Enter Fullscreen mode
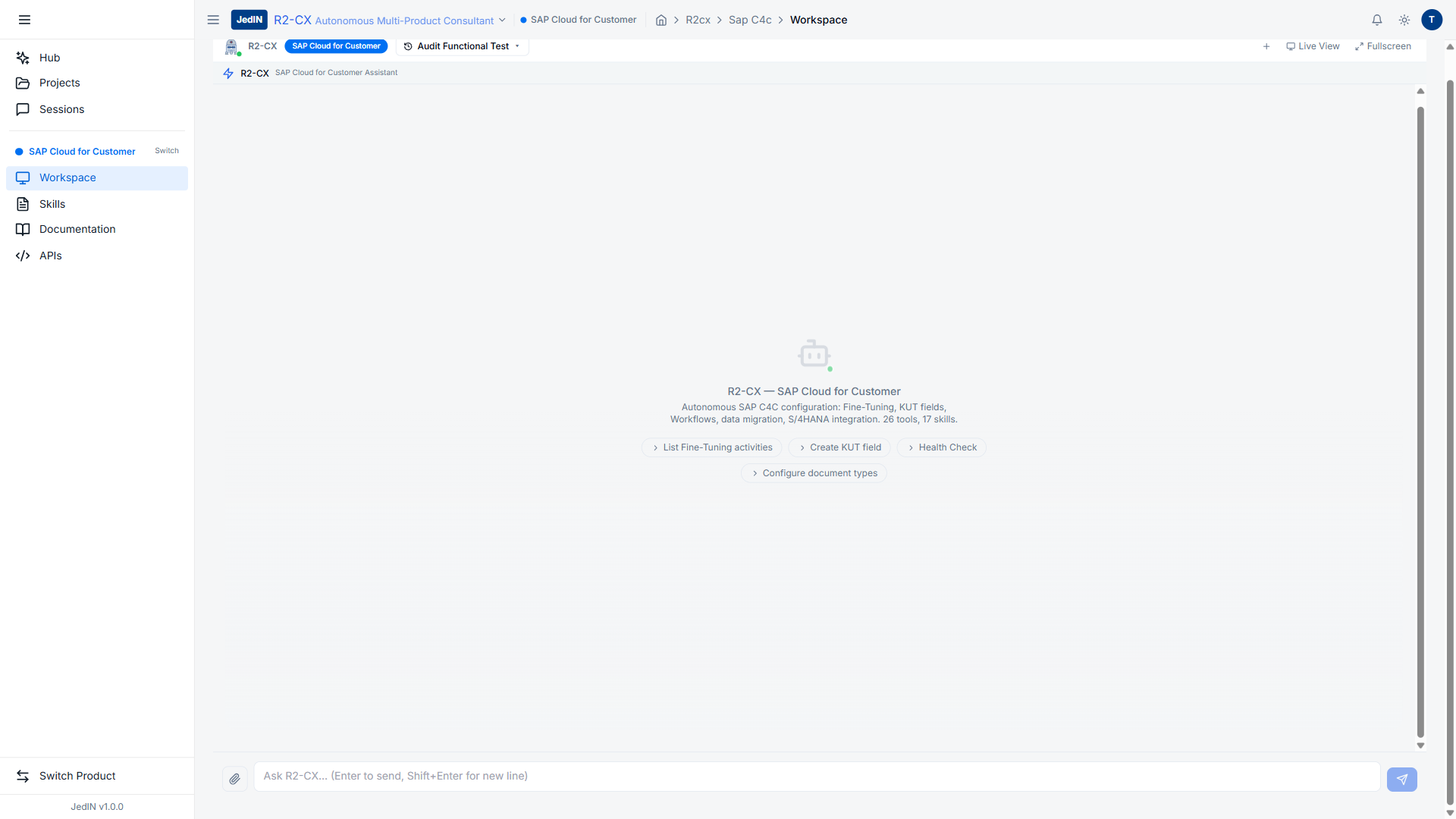1456x819 pixels. click(x=1382, y=46)
